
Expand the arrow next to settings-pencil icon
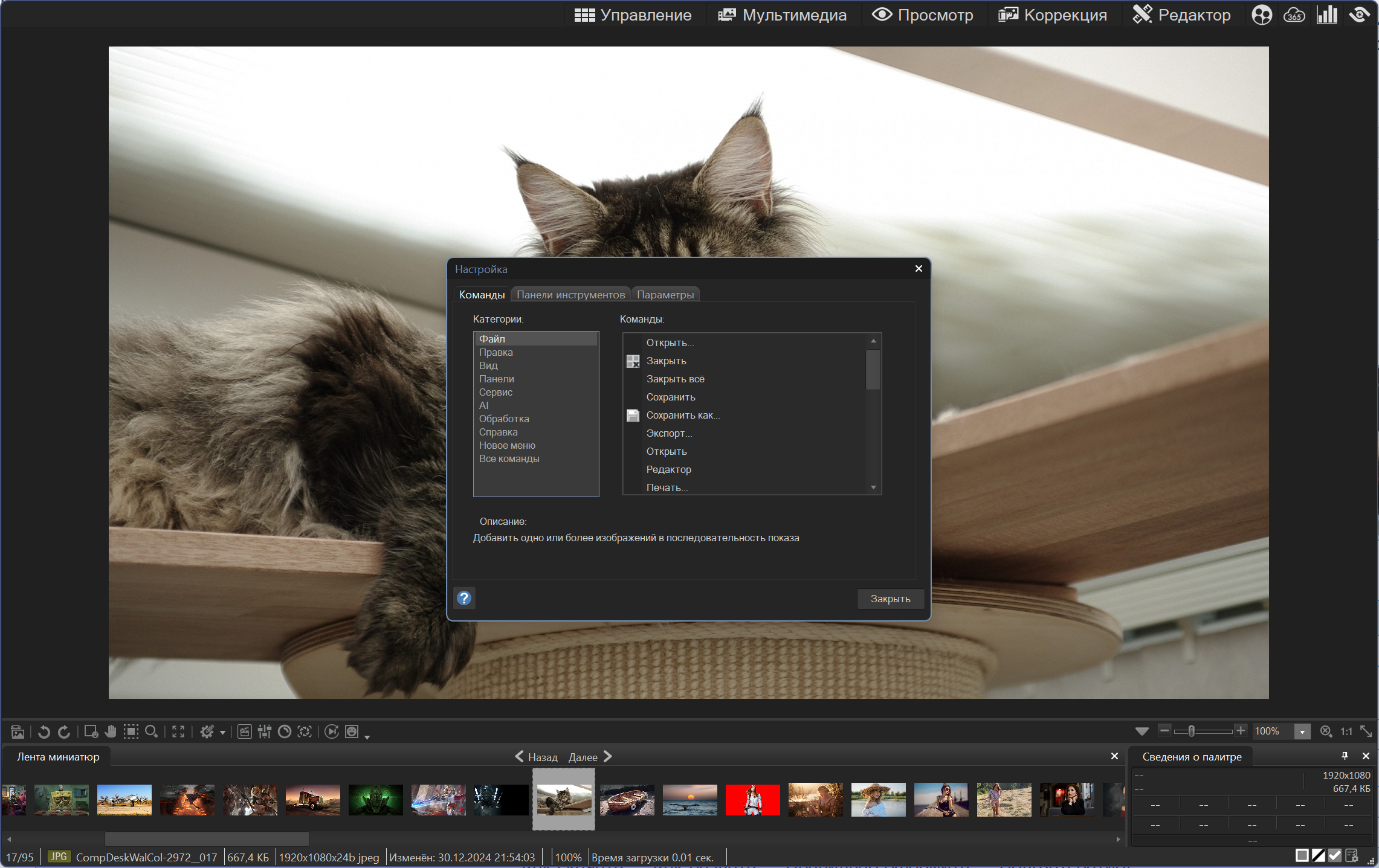(x=223, y=733)
